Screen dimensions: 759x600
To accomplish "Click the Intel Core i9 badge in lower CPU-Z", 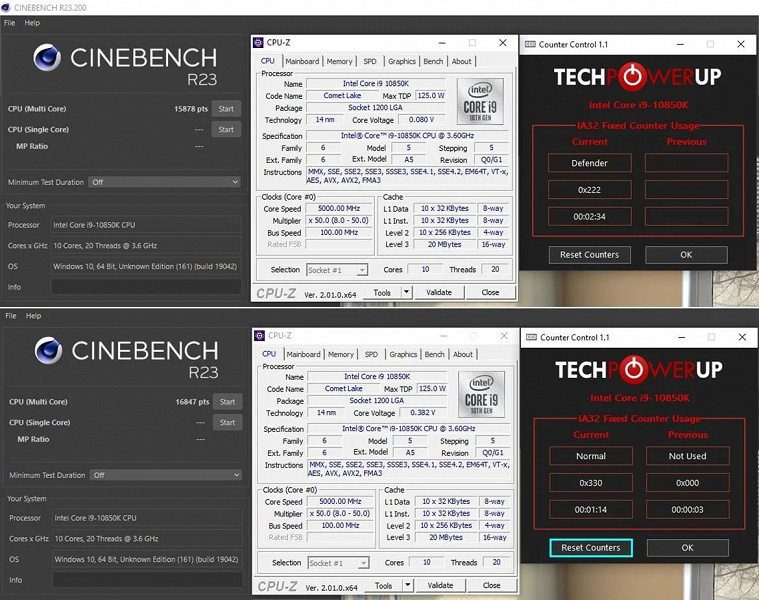I will [x=481, y=394].
